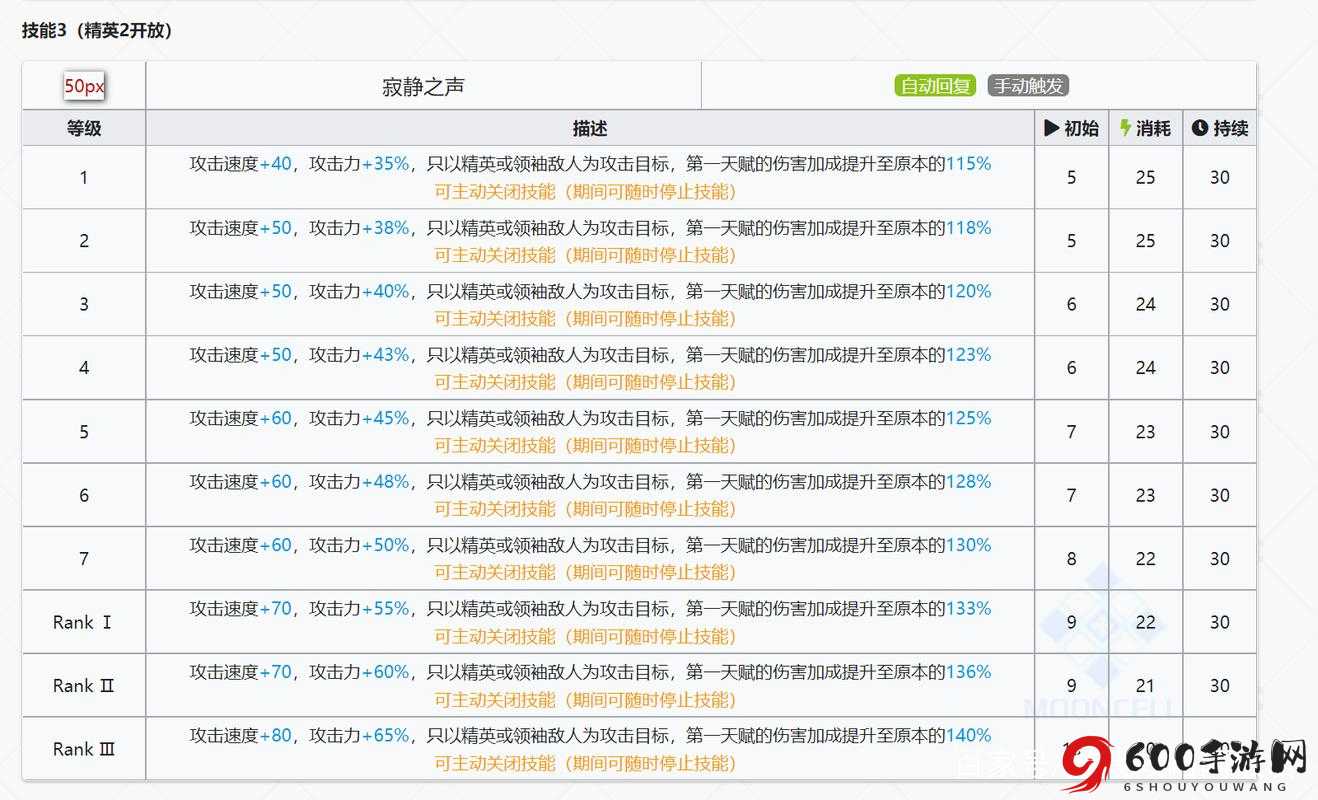Click the 消耗 column header label
The width and height of the screenshot is (1318, 800).
[x=1153, y=128]
